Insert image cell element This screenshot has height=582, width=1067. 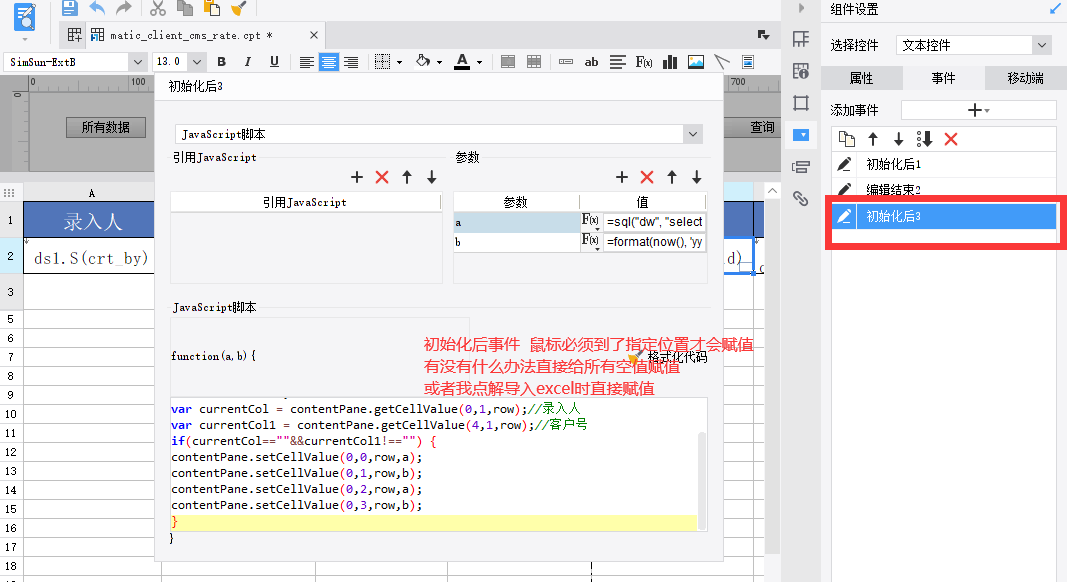[x=695, y=62]
